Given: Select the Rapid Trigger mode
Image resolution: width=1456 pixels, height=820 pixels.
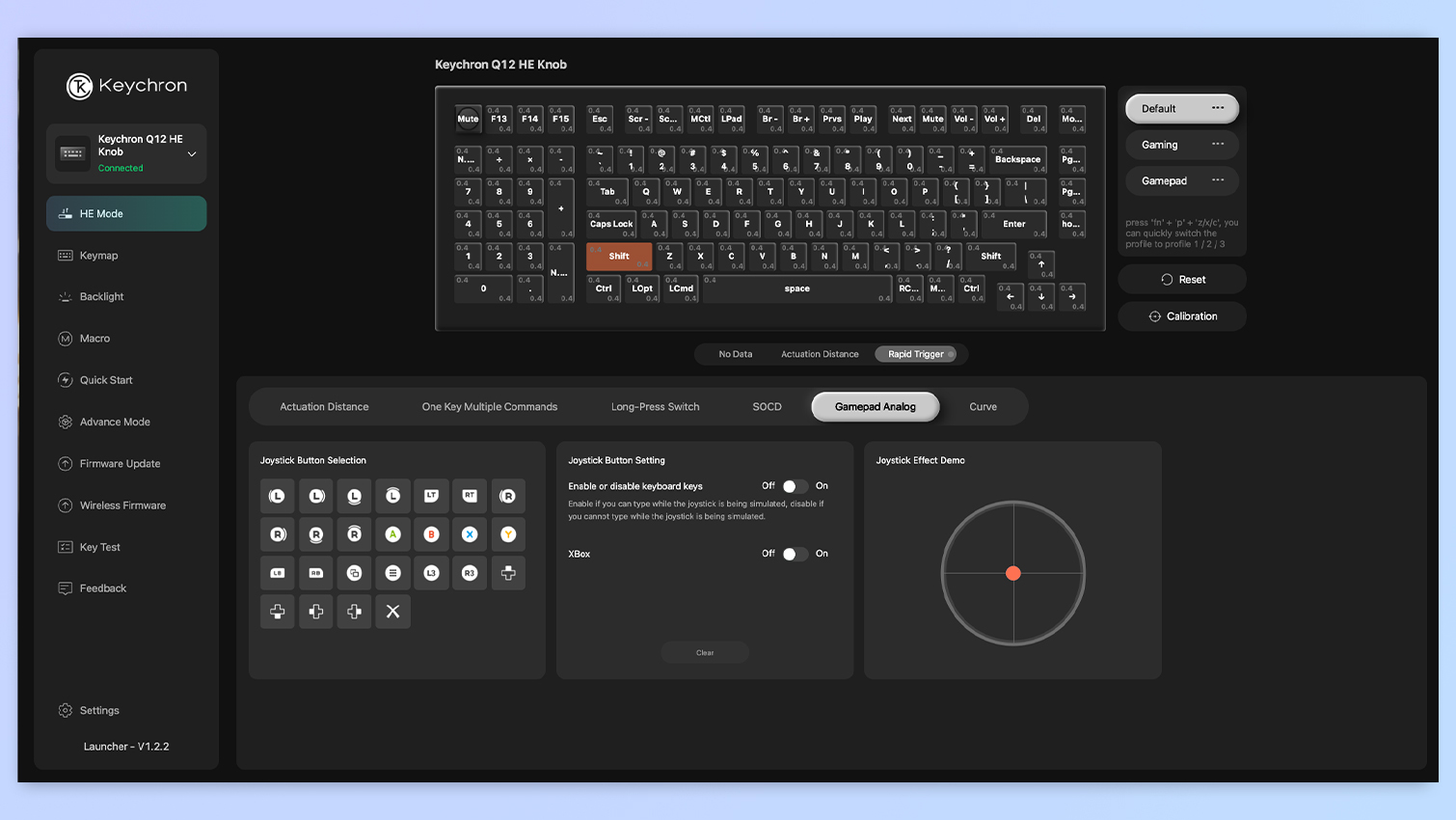Looking at the screenshot, I should (917, 354).
